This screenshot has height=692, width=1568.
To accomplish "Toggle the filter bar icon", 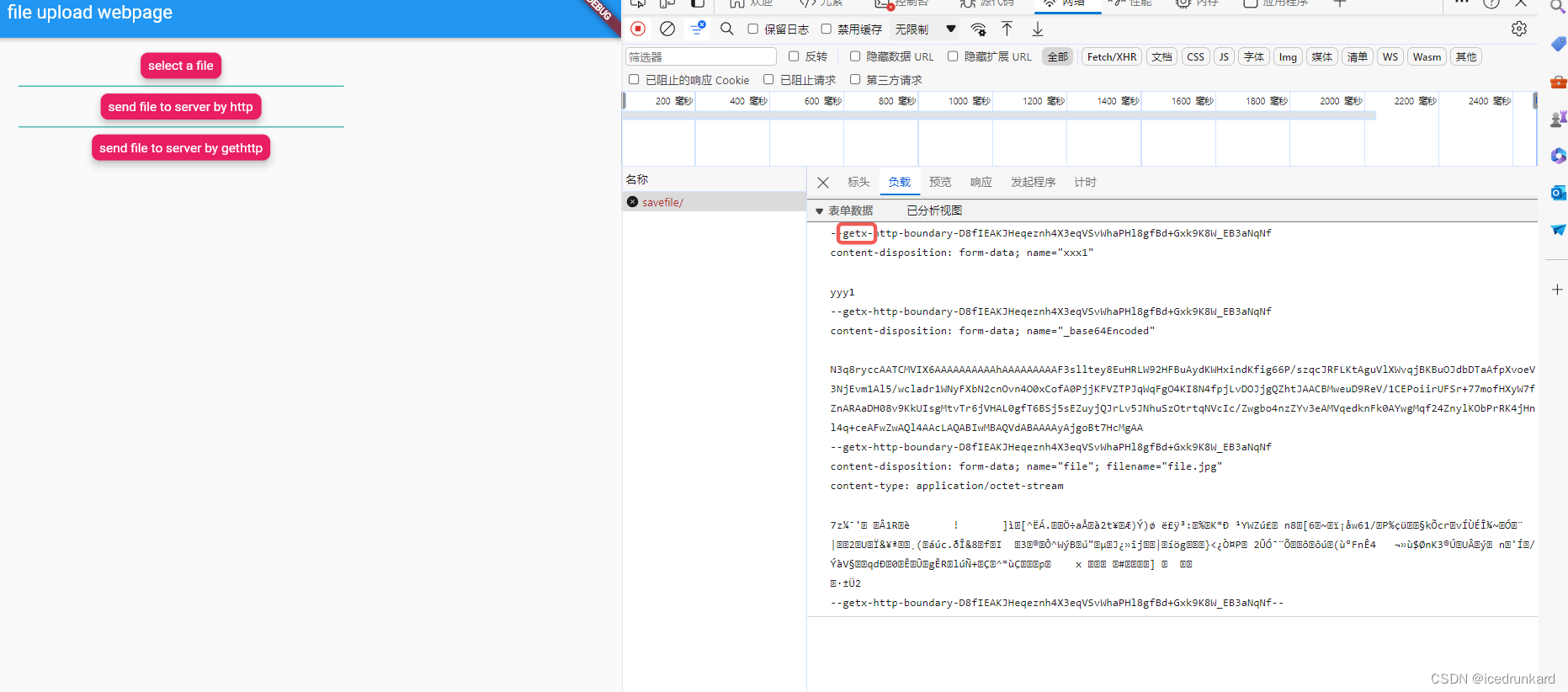I will click(698, 29).
